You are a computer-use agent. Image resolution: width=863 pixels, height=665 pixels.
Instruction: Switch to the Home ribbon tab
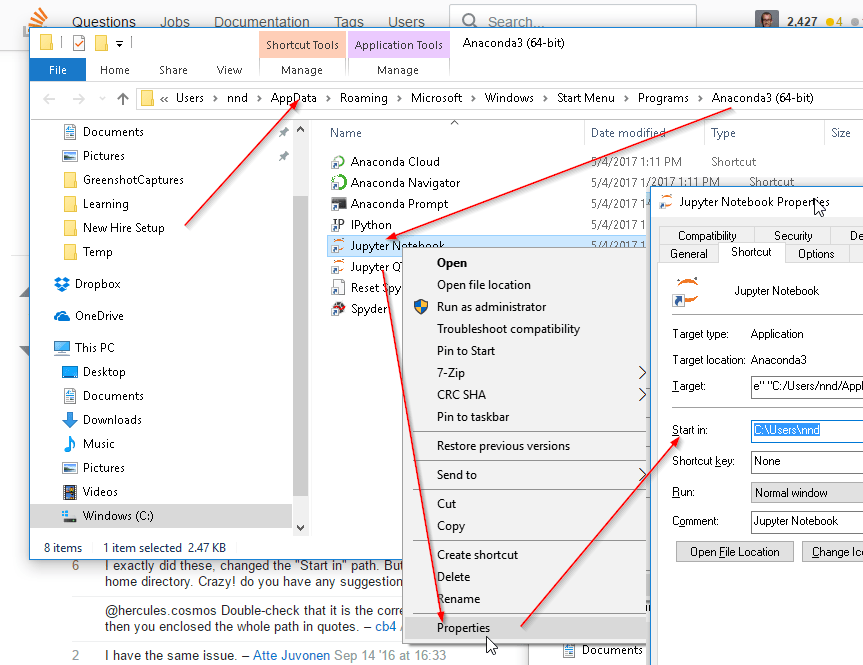click(x=114, y=70)
